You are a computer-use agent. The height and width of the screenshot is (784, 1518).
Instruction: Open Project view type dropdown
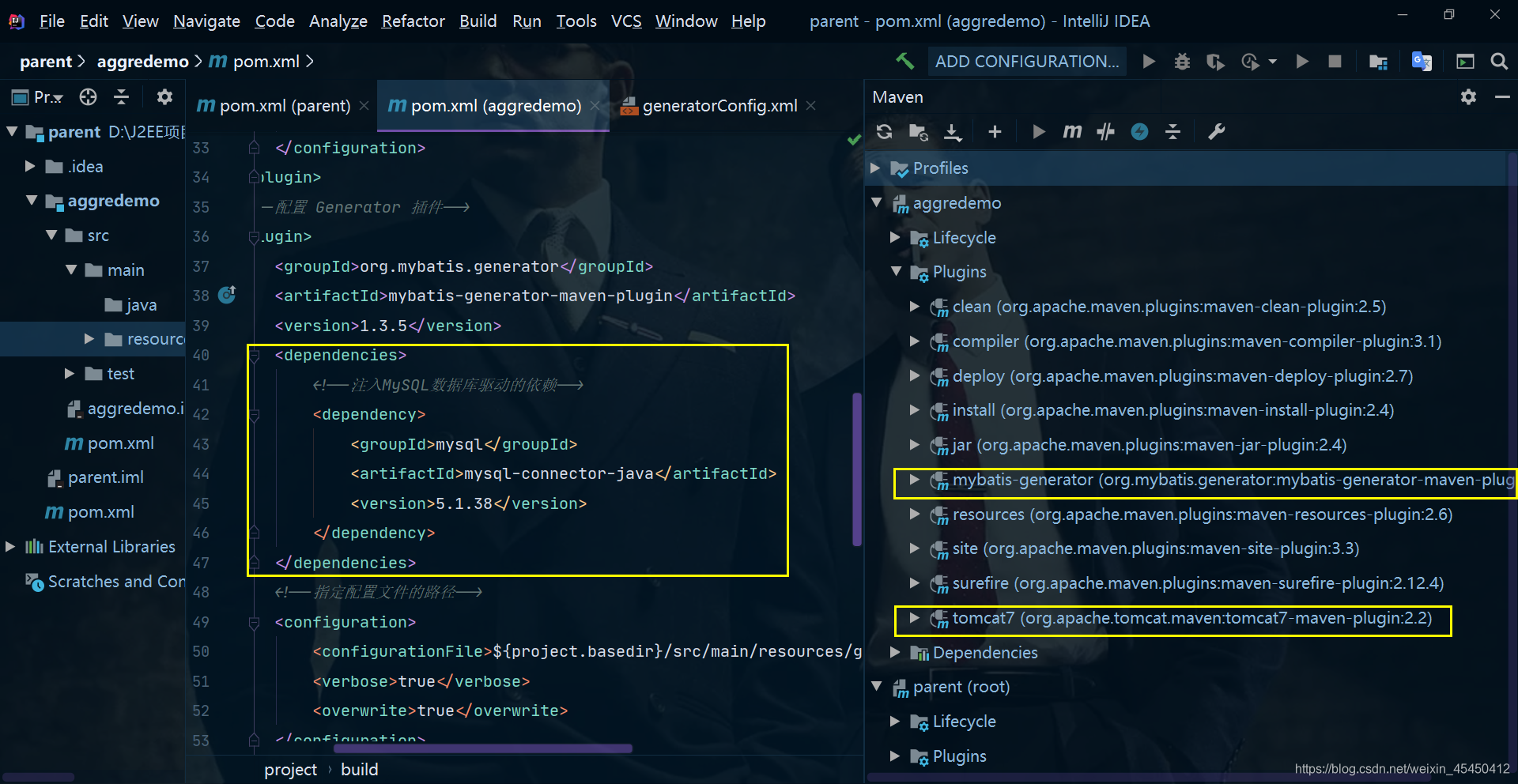click(37, 97)
